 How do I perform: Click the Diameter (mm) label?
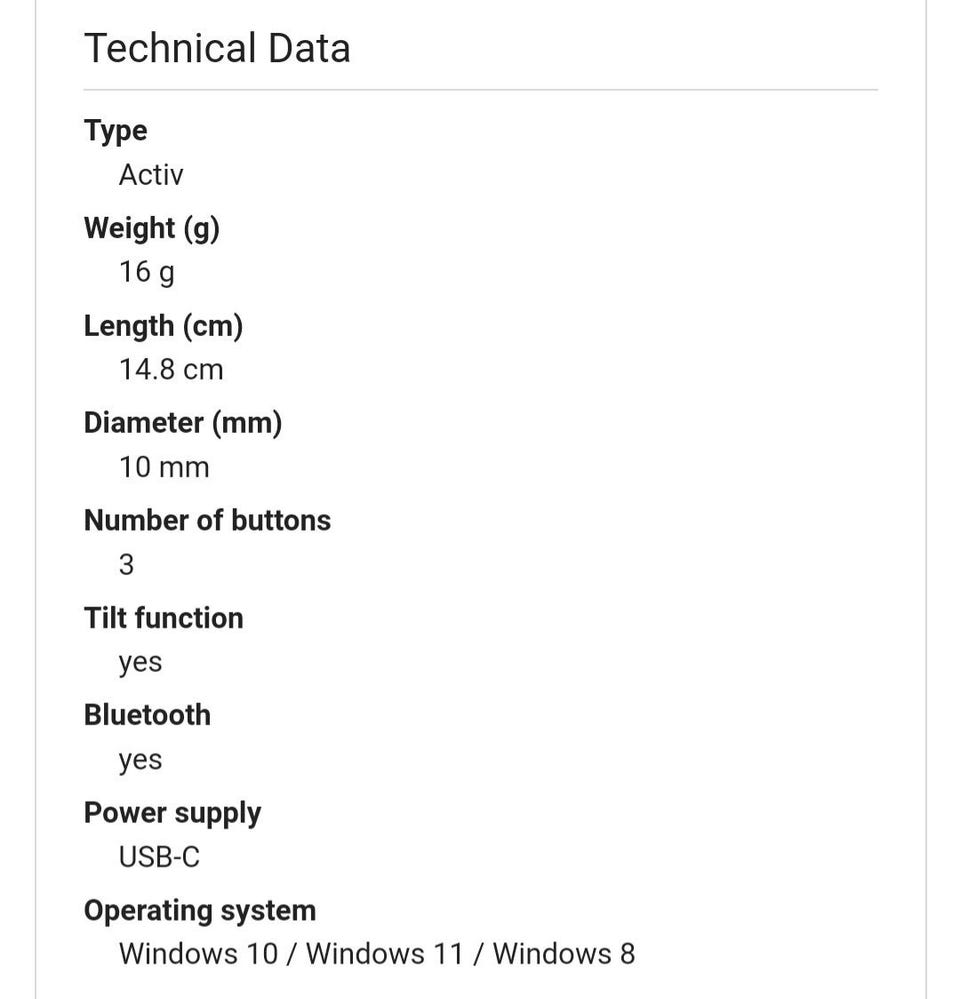click(x=183, y=423)
